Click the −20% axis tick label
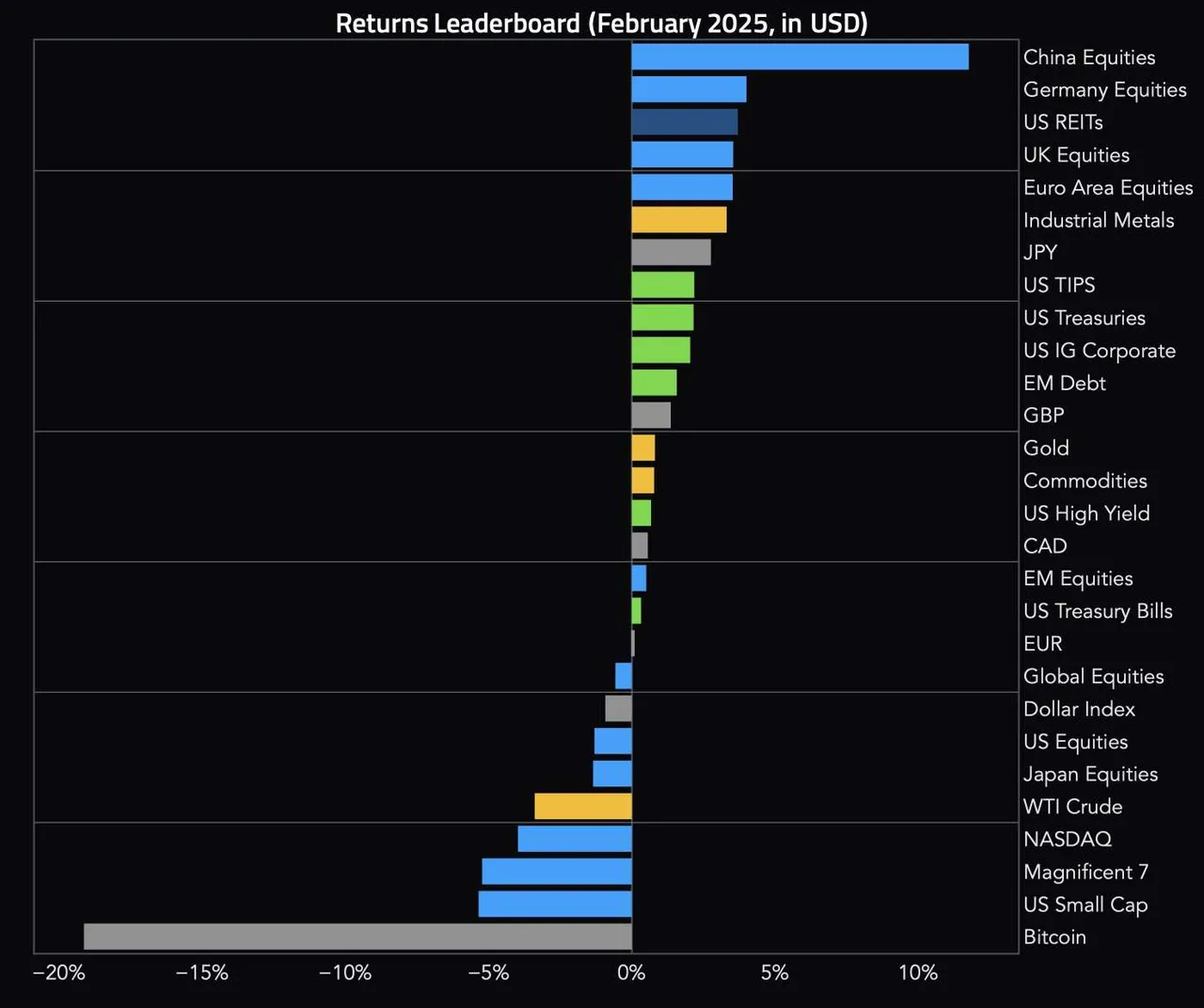1204x1008 pixels. [x=59, y=973]
